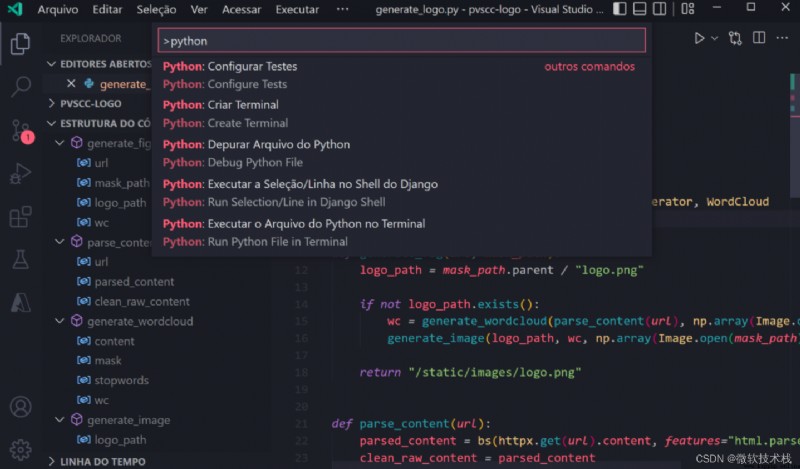Toggle the bottom panel layout

click(639, 9)
